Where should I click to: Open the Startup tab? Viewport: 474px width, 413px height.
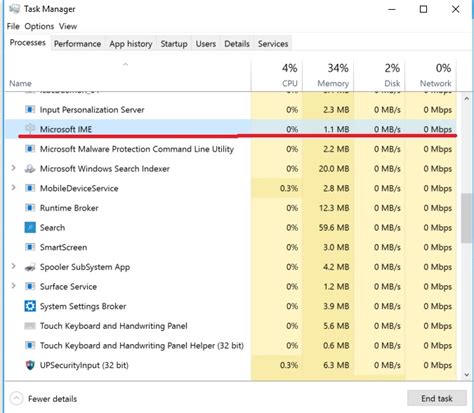click(x=174, y=44)
